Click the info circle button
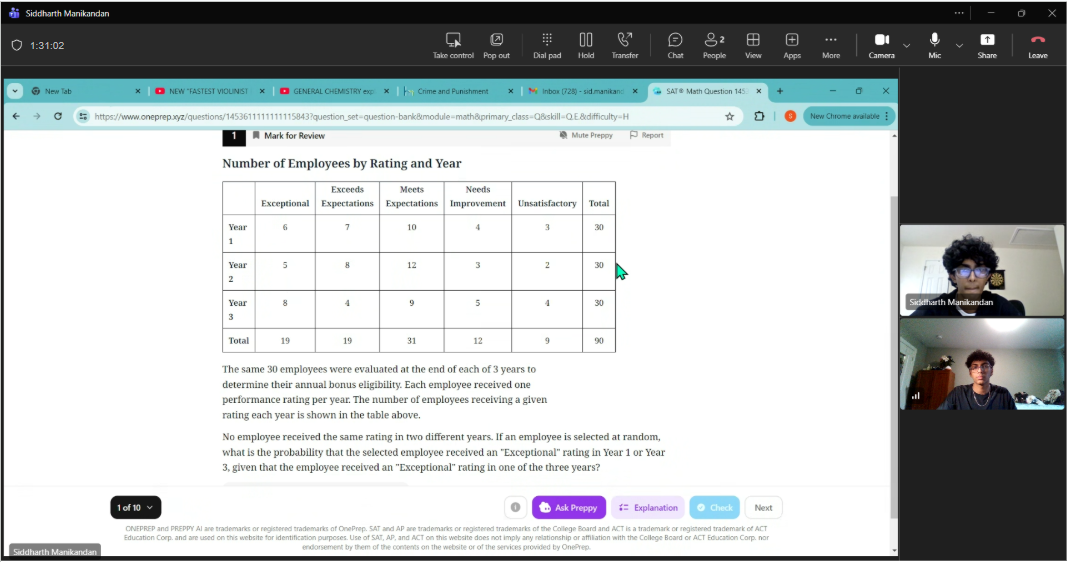1067x562 pixels. tap(515, 508)
